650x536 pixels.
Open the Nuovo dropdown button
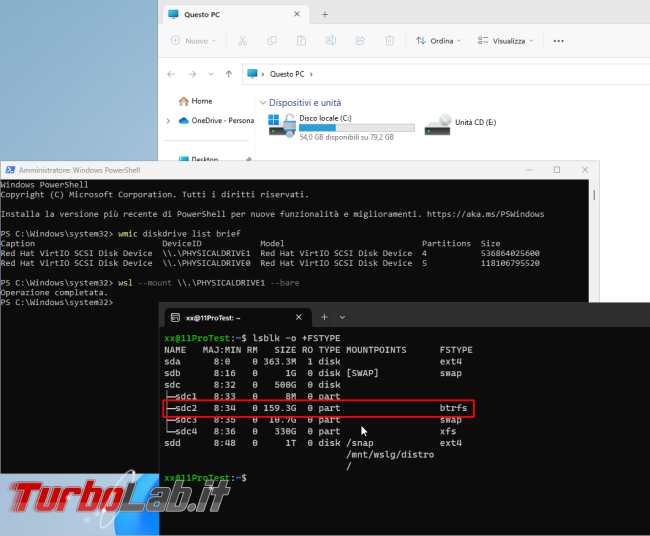coord(194,41)
